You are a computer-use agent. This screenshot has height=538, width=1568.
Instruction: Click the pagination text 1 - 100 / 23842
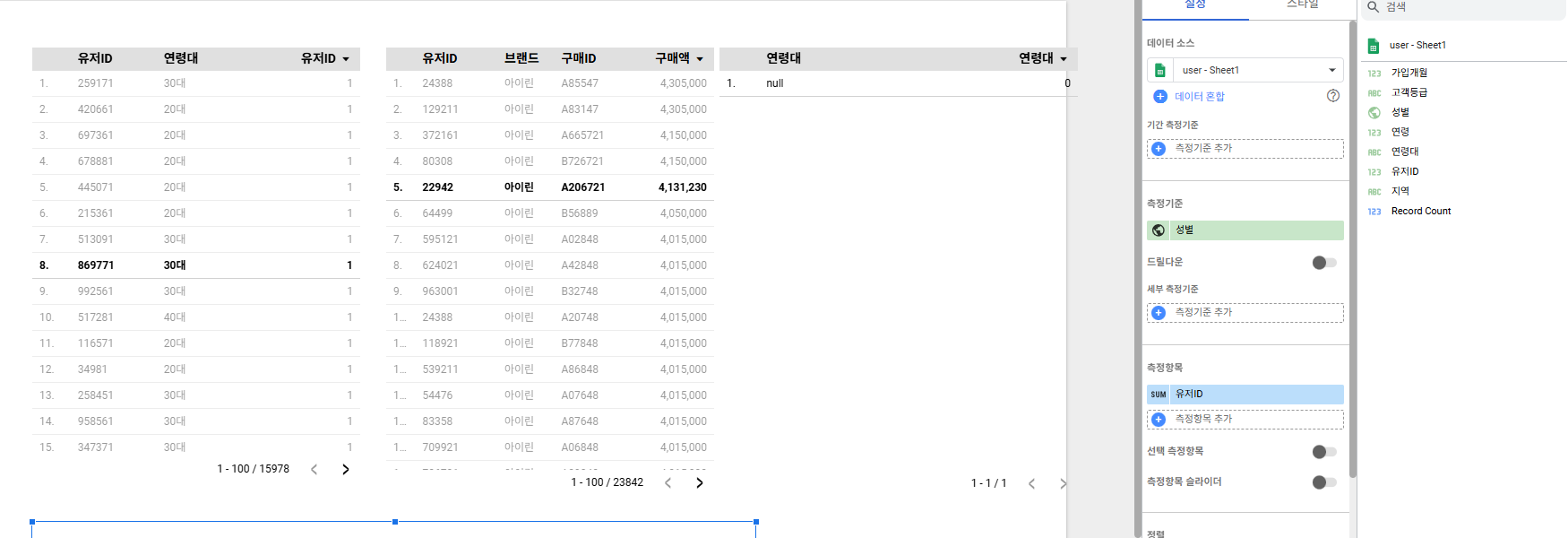click(x=607, y=482)
